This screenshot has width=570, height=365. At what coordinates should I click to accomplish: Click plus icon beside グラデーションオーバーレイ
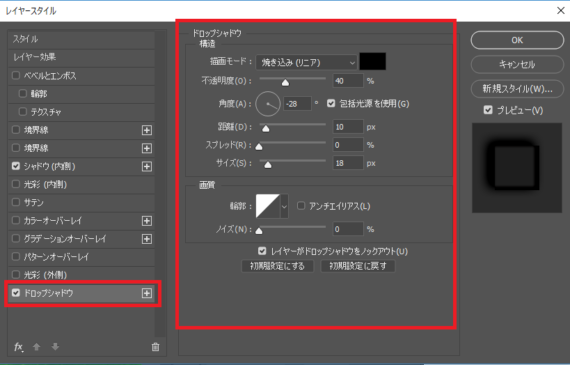click(x=147, y=239)
